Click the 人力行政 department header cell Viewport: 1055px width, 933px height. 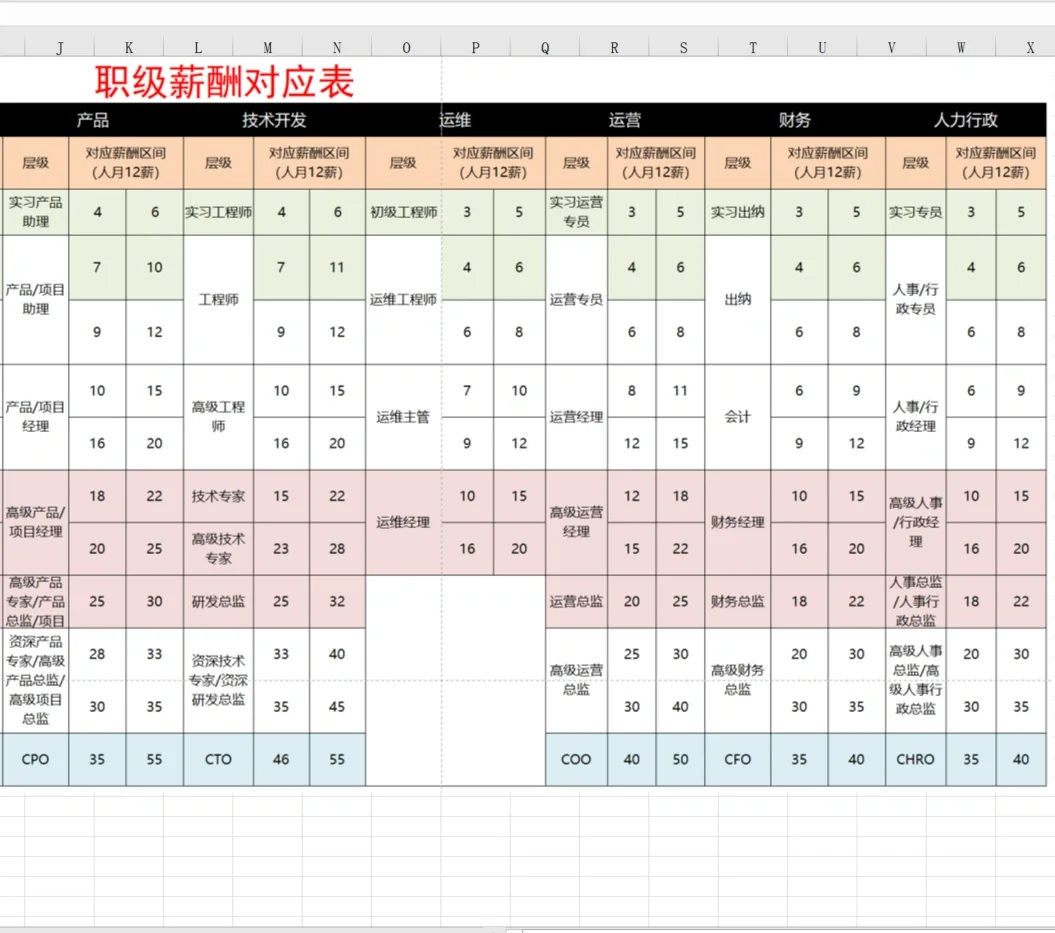click(x=962, y=120)
